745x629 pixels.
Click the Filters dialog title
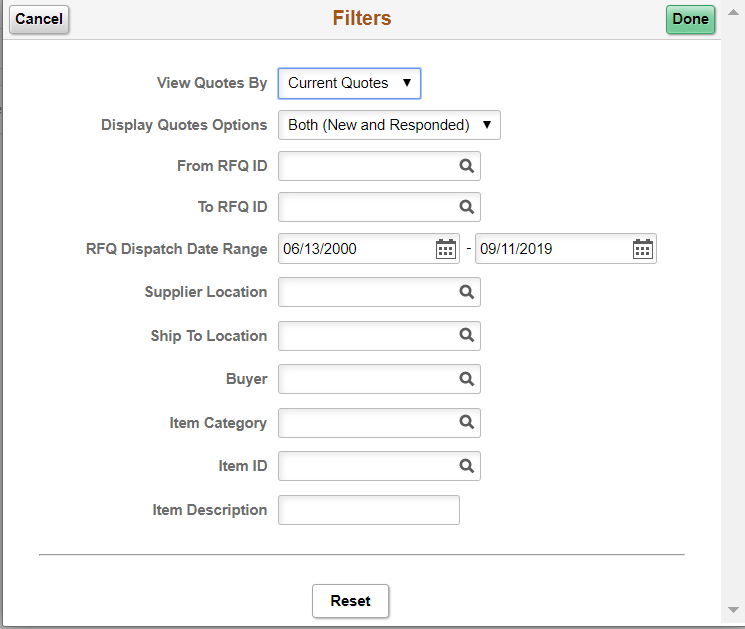coord(362,18)
